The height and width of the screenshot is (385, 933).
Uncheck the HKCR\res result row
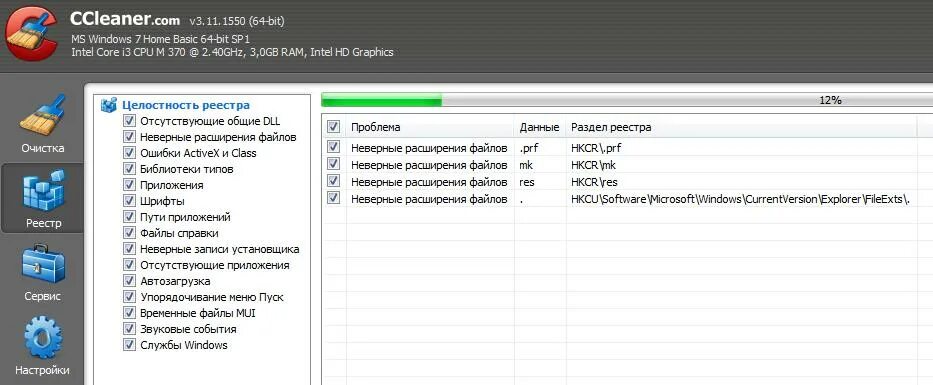(x=334, y=181)
